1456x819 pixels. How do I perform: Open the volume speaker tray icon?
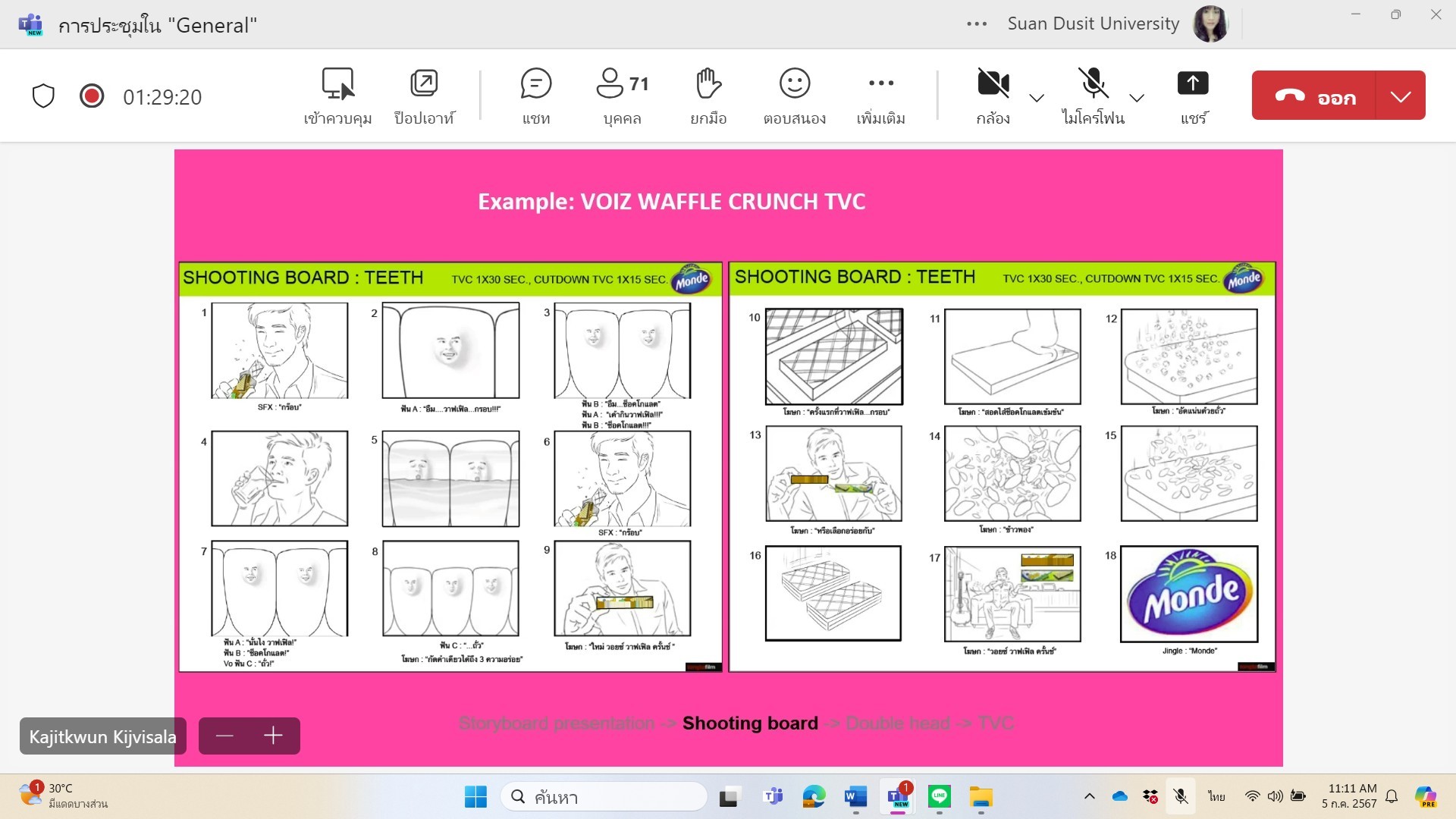click(x=1276, y=796)
